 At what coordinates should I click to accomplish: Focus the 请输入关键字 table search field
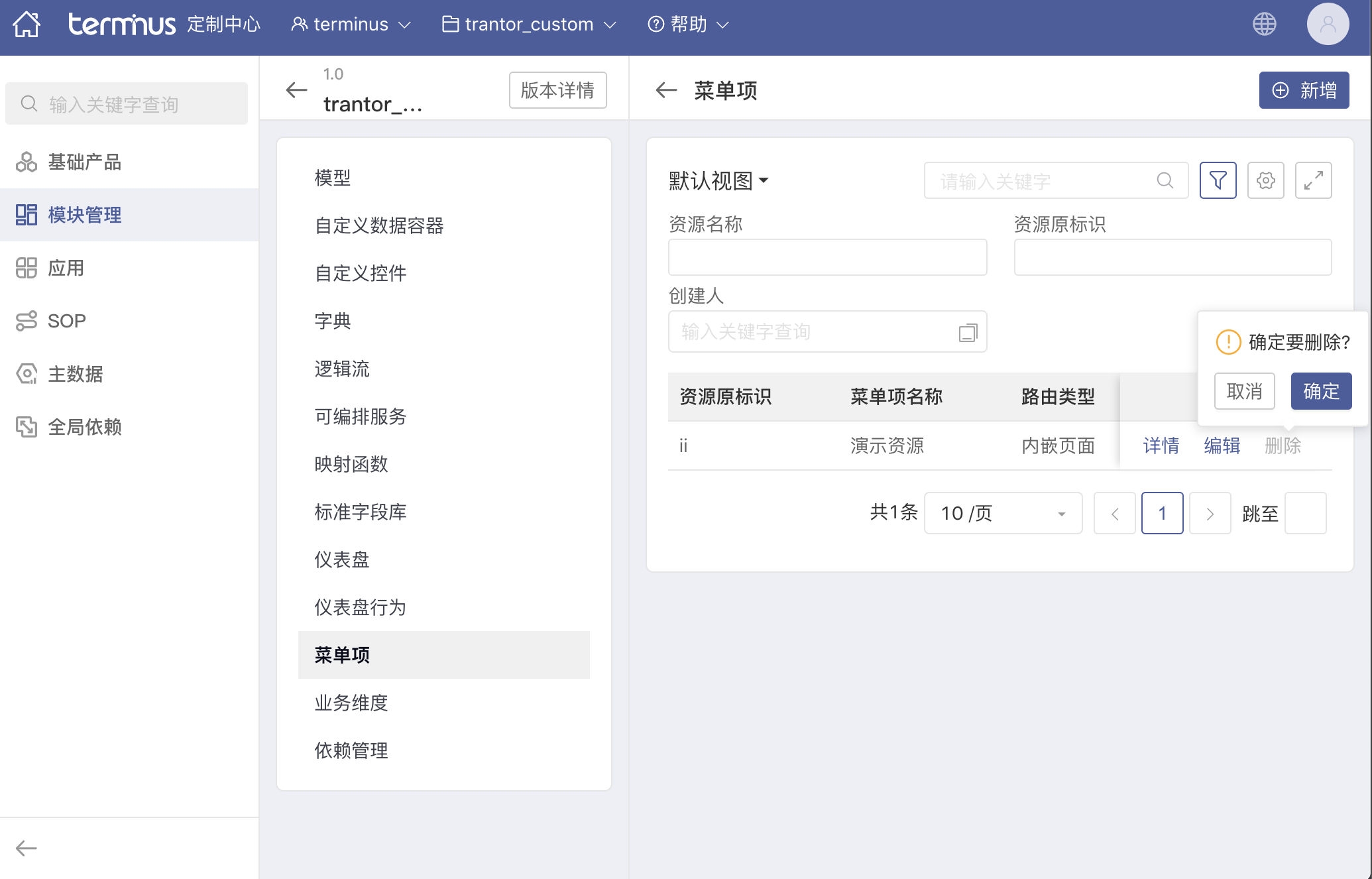(x=1056, y=180)
